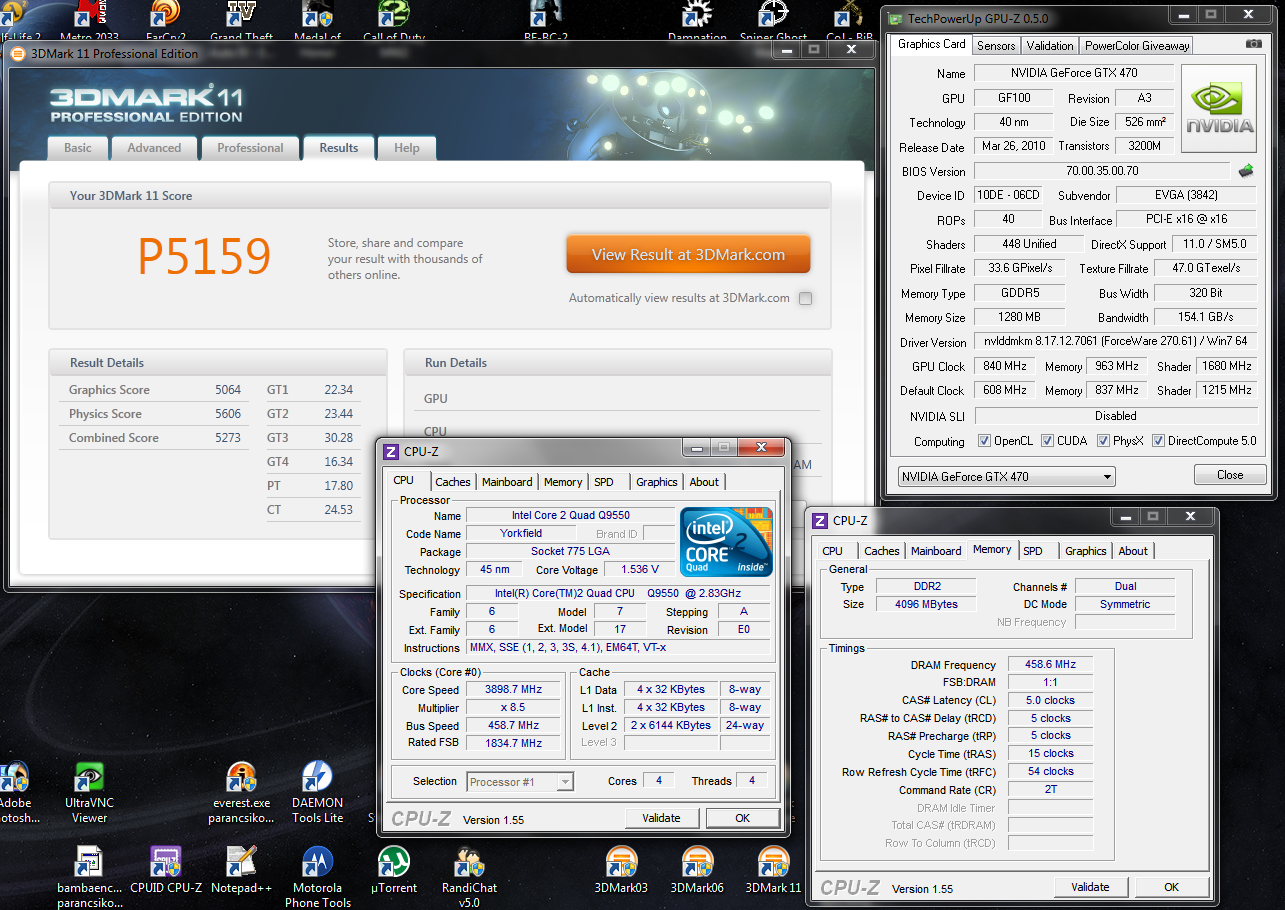
Task: Click the NVIDIA logo in GPU-Z
Action: click(1219, 109)
